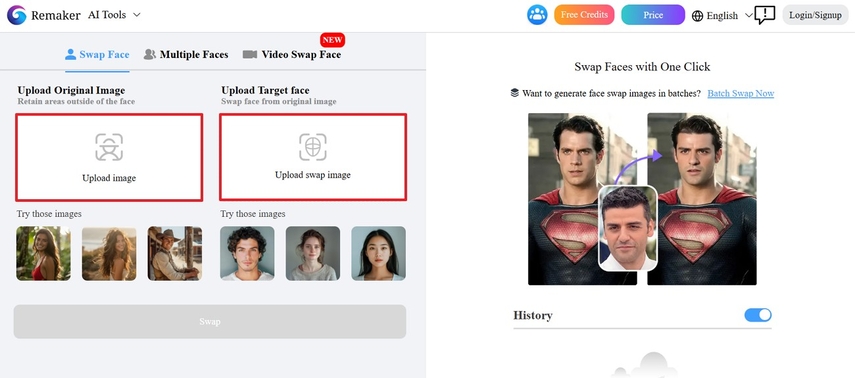Click the Login/Signup button

coord(815,15)
